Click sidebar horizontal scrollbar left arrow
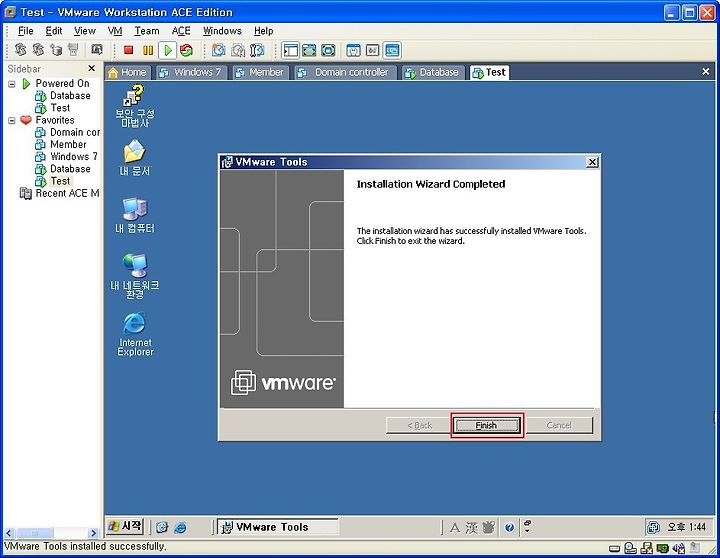Viewport: 720px width, 558px height. (9, 533)
